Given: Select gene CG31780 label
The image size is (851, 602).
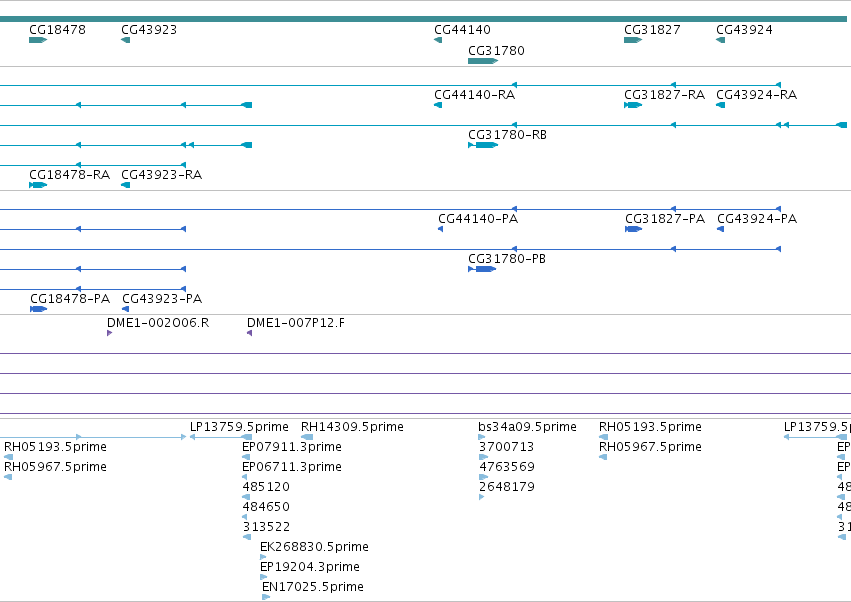Looking at the screenshot, I should pyautogui.click(x=496, y=51).
